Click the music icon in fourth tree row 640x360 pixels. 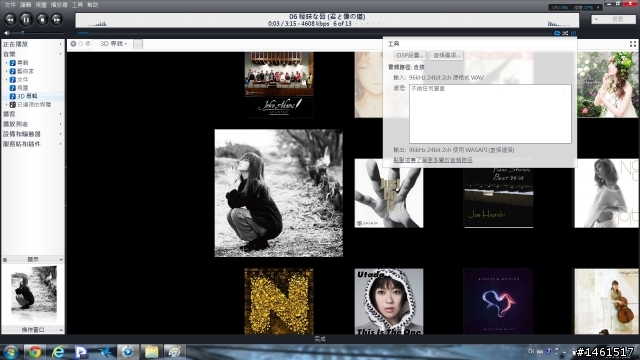(x=13, y=88)
